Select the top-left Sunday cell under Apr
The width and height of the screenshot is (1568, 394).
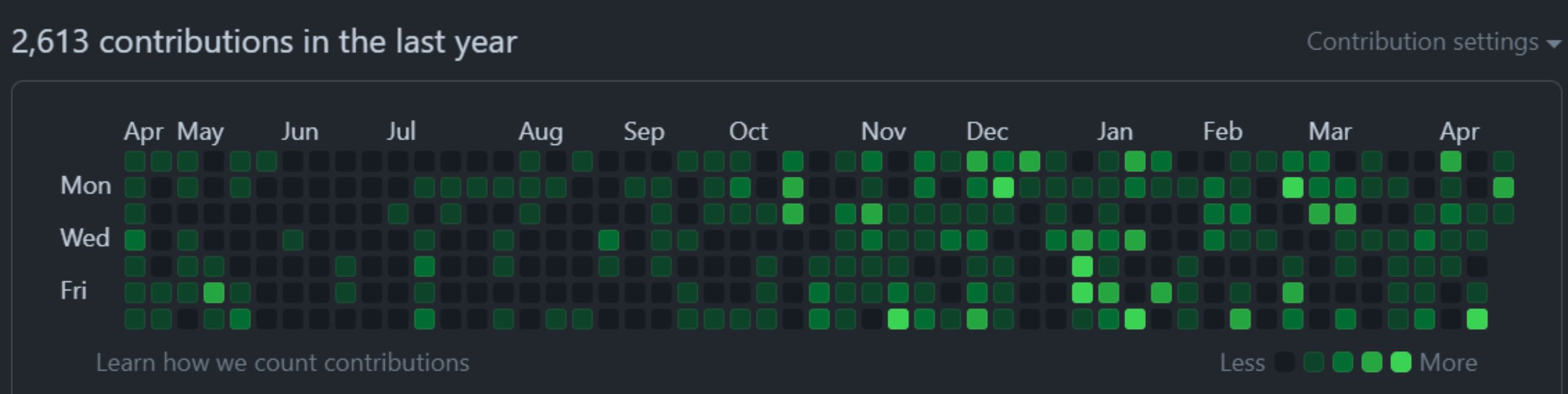click(x=135, y=162)
